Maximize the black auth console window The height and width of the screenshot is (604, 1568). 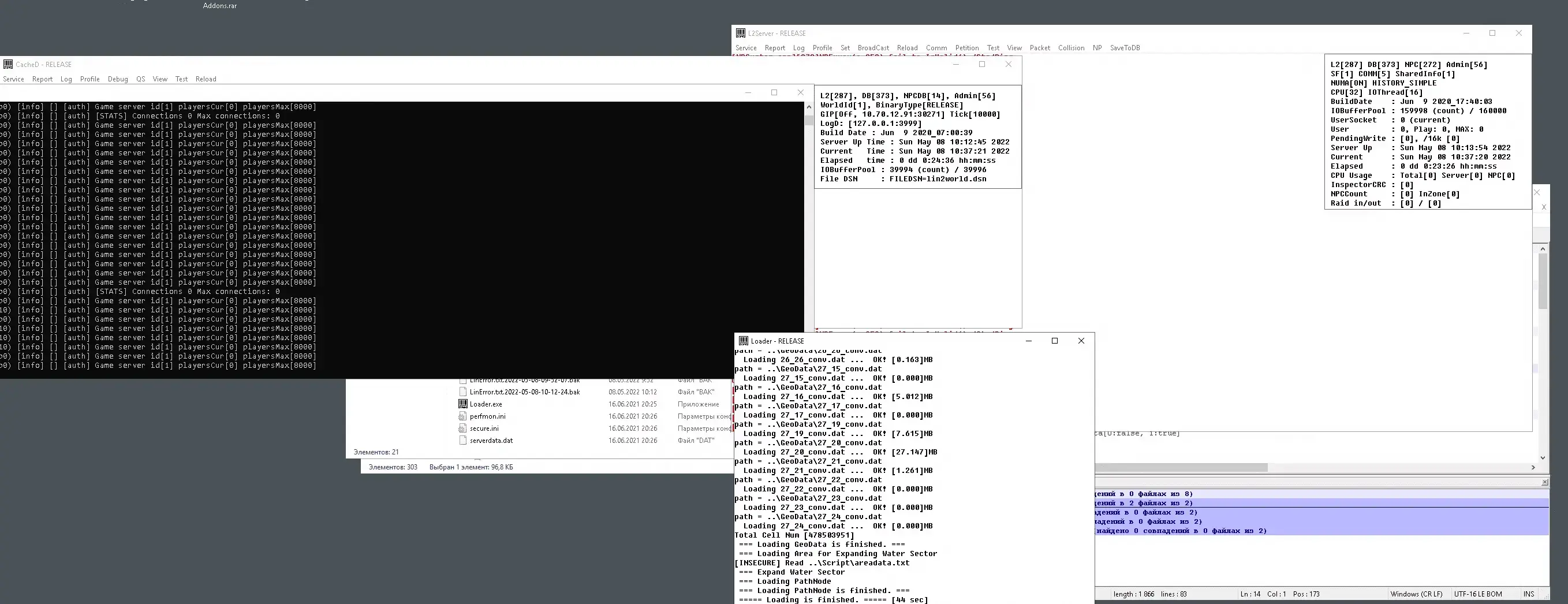point(774,92)
